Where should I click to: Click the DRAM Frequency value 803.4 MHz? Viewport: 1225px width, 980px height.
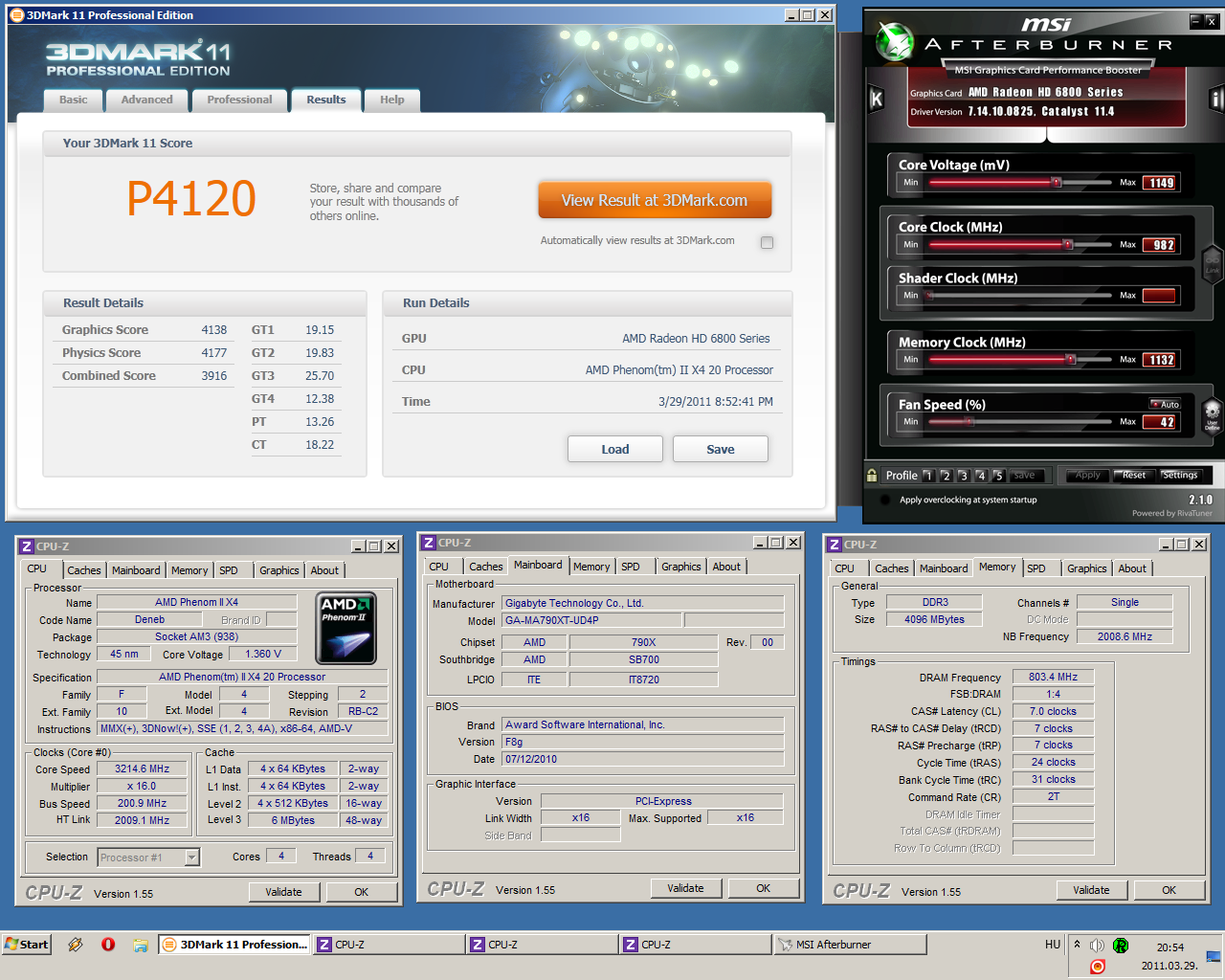[x=1053, y=677]
